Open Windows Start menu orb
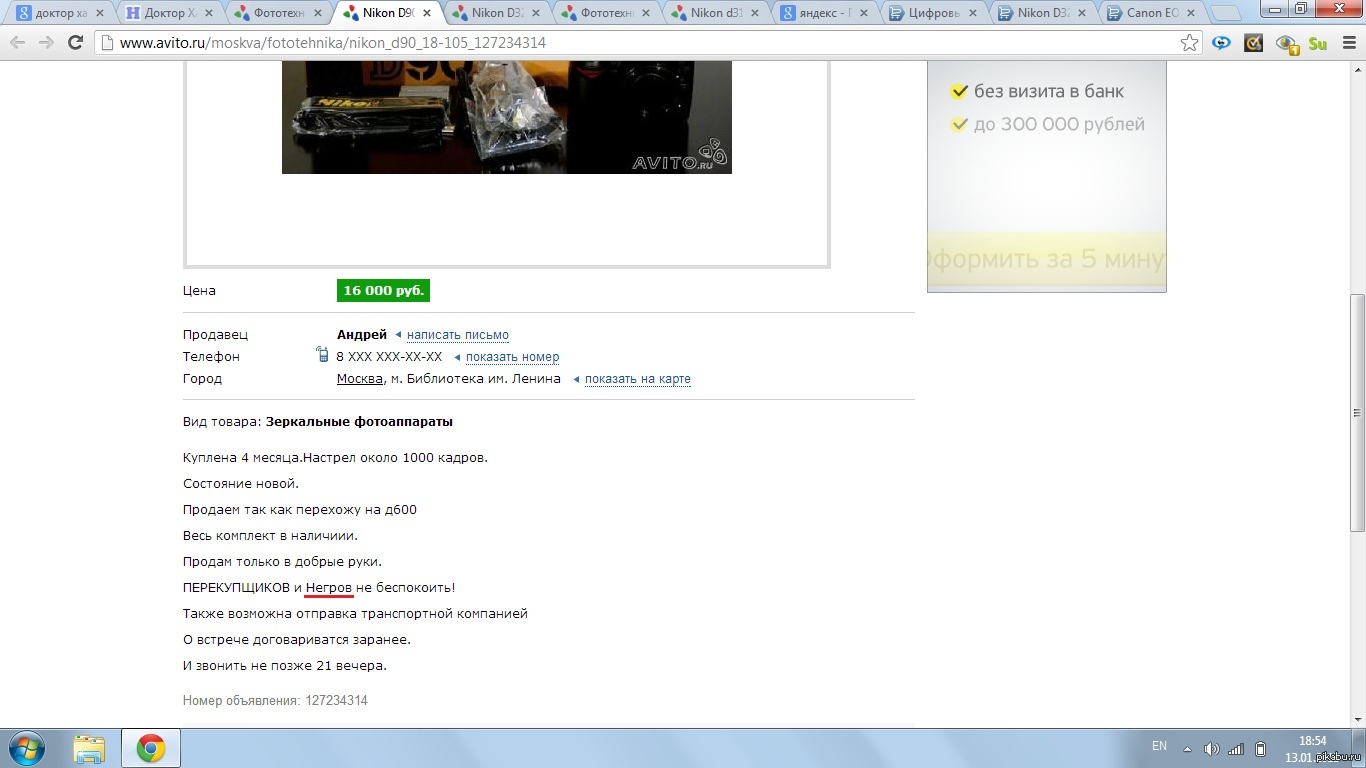The height and width of the screenshot is (768, 1366). coord(27,748)
